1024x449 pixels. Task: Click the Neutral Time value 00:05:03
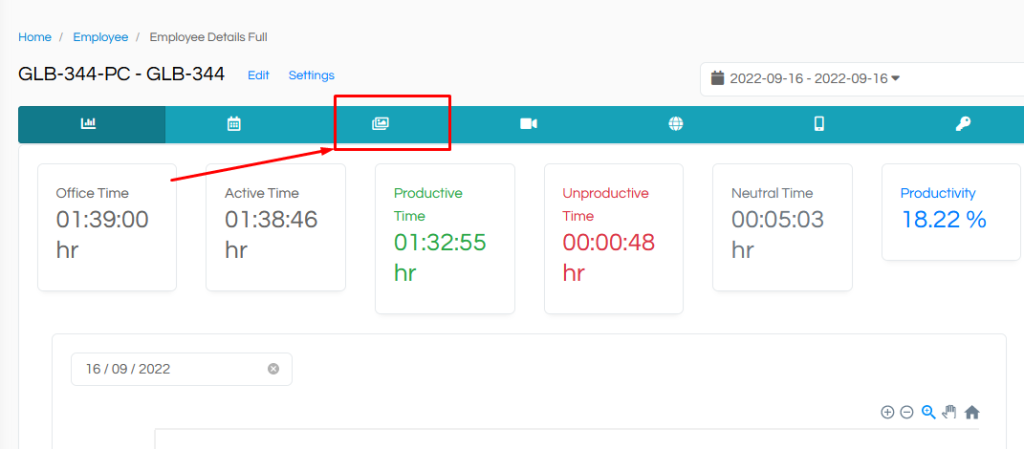pos(778,220)
